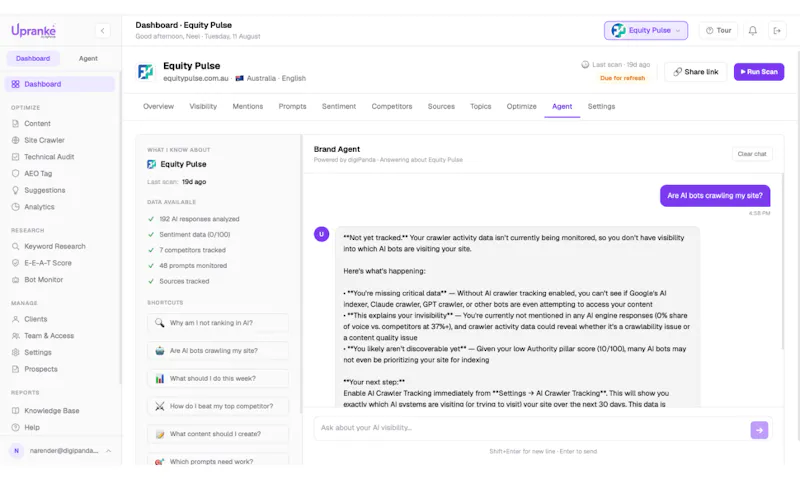Use shortcut How do I beat my top competitor?

click(218, 406)
